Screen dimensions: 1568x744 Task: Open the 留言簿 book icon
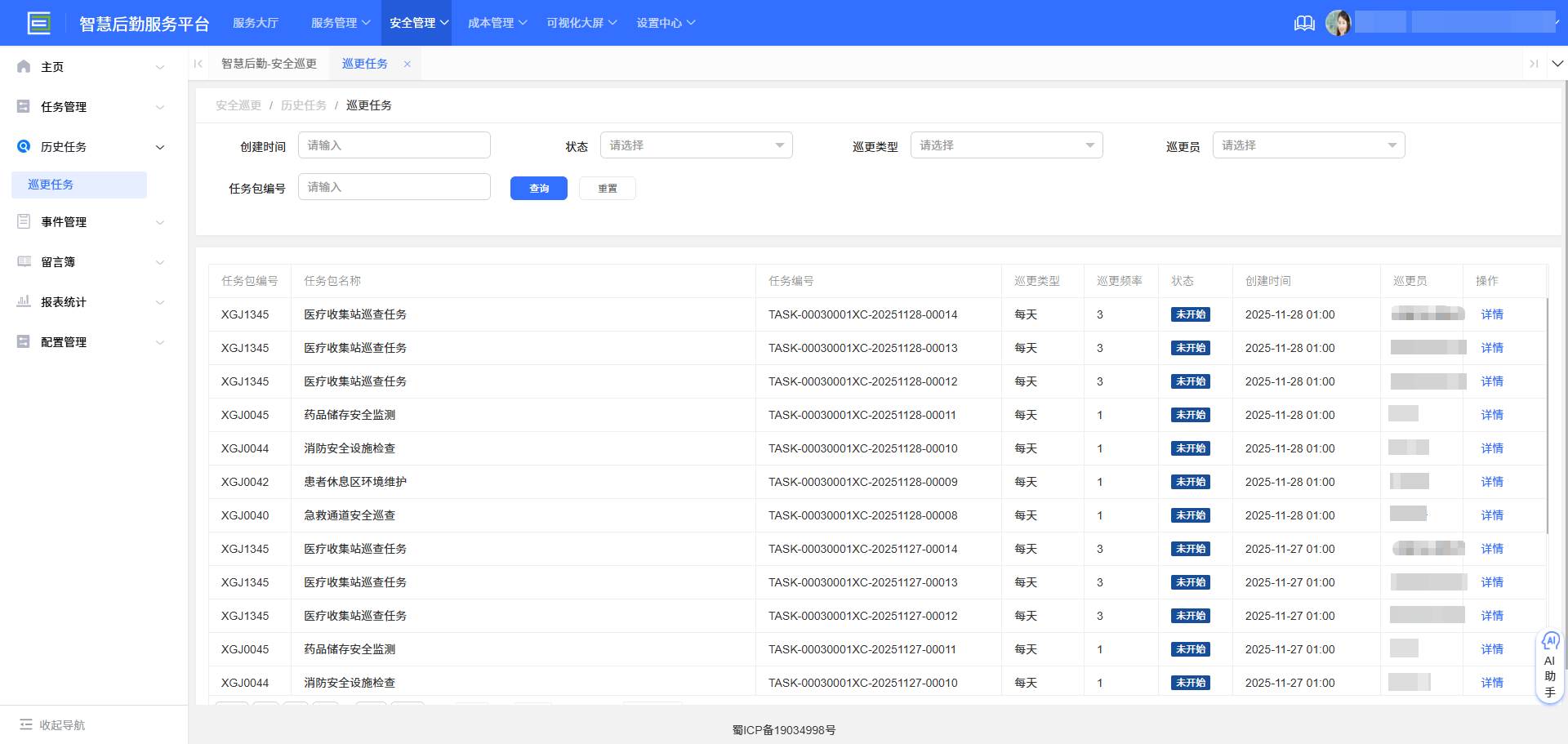(x=23, y=261)
